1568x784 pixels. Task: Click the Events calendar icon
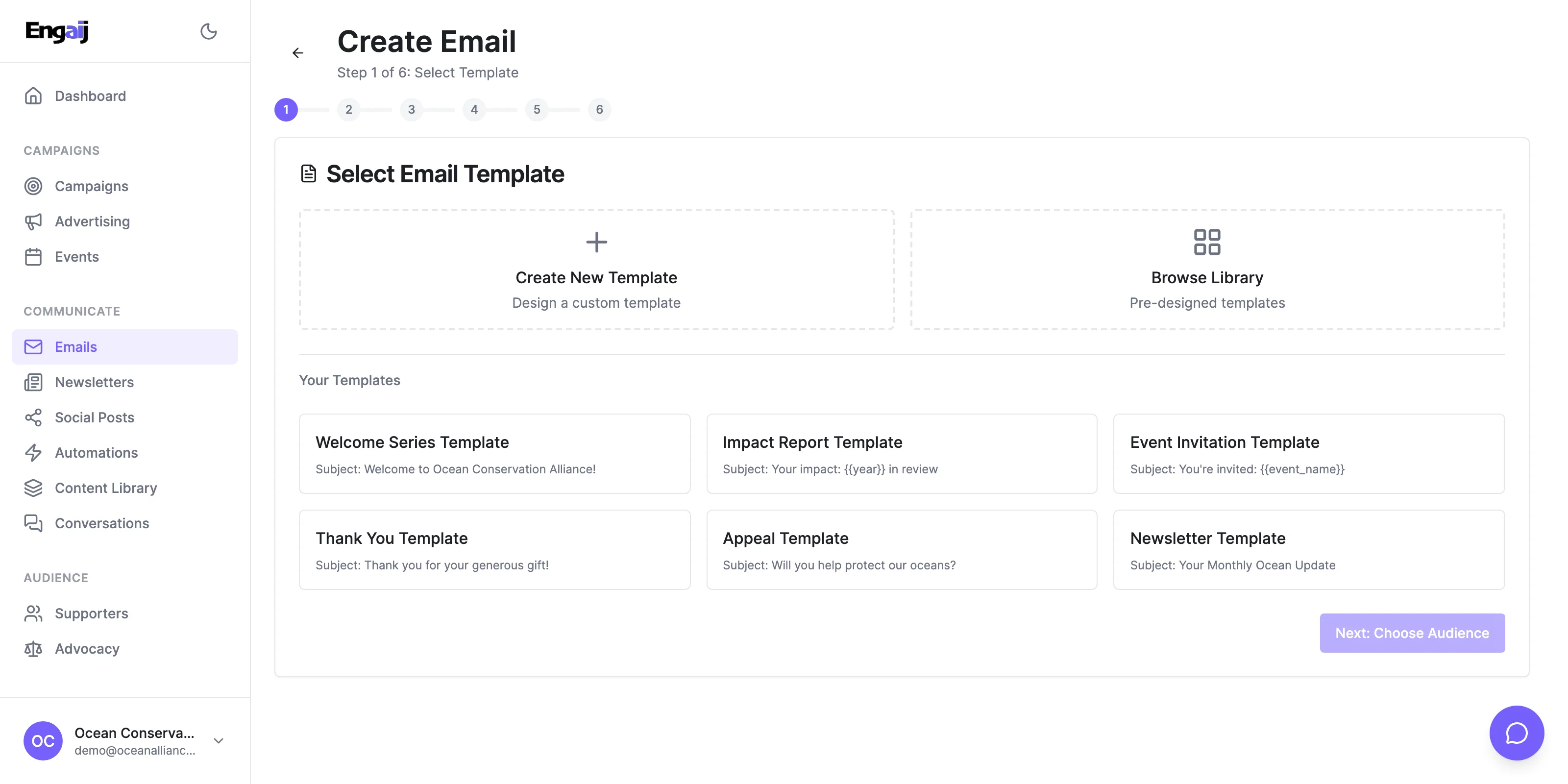tap(33, 257)
